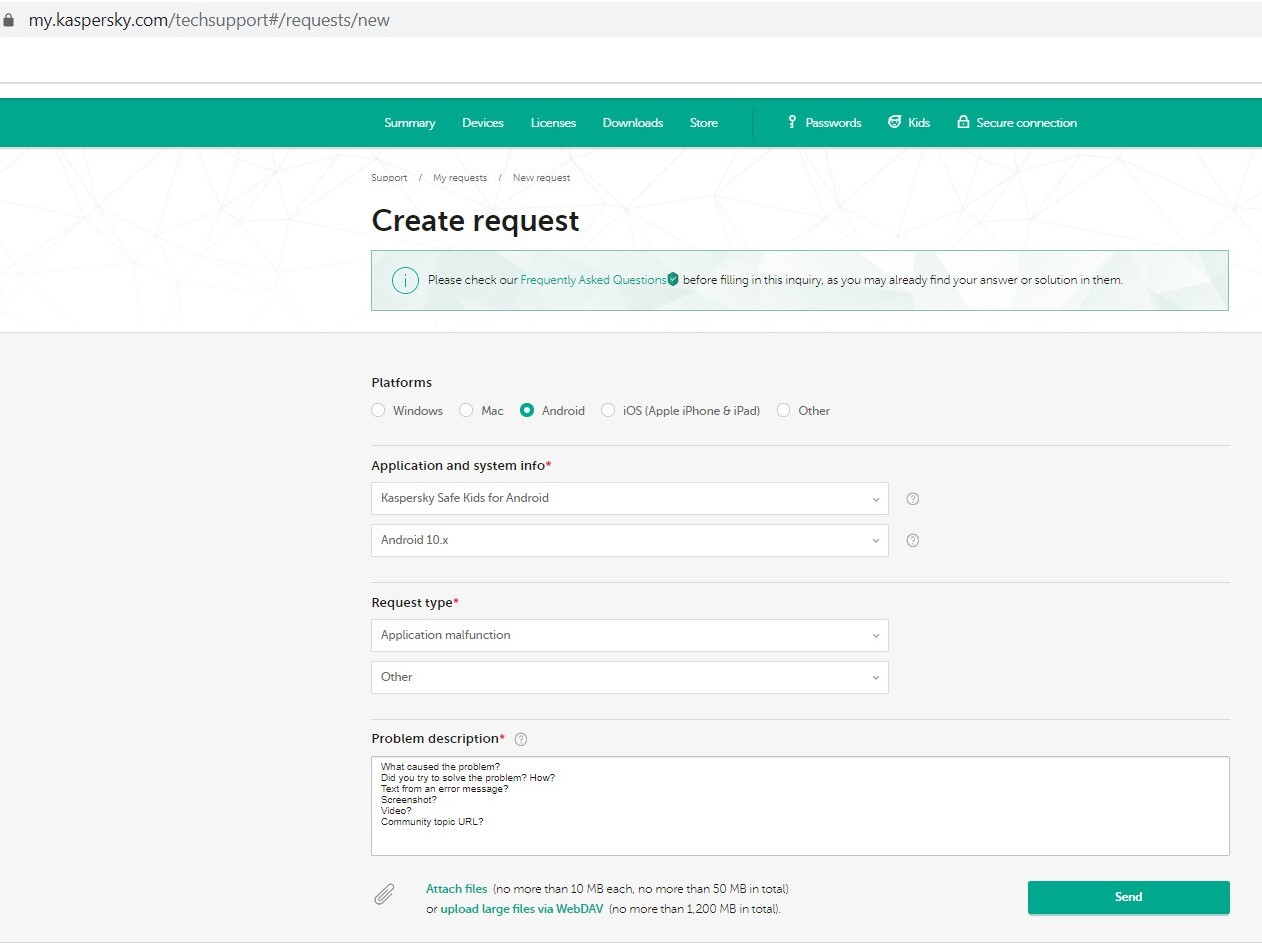Viewport: 1262px width, 946px height.
Task: Click the Problem description label text
Action: pyautogui.click(x=435, y=739)
